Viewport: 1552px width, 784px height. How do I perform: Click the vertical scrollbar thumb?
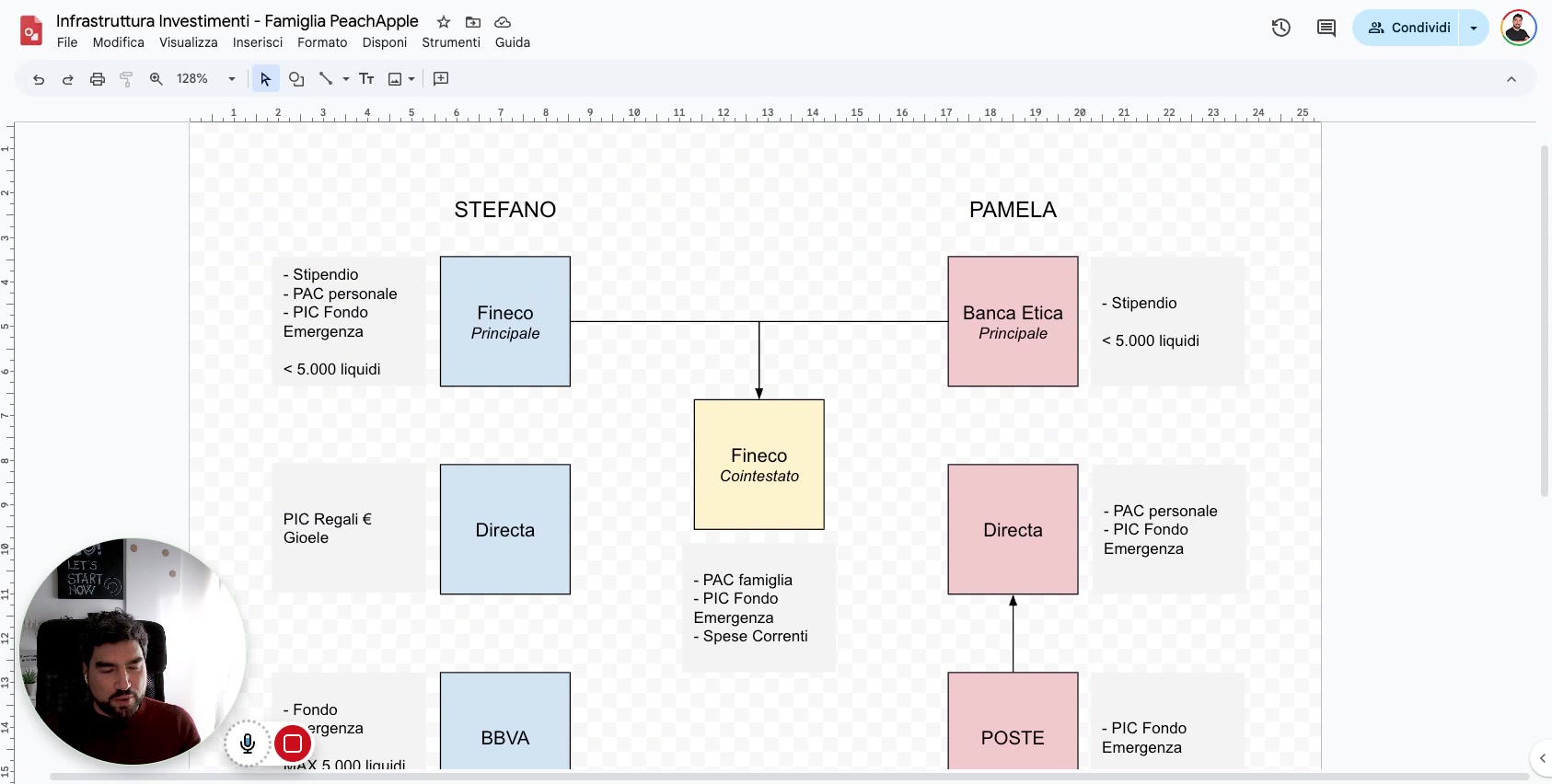(1545, 320)
